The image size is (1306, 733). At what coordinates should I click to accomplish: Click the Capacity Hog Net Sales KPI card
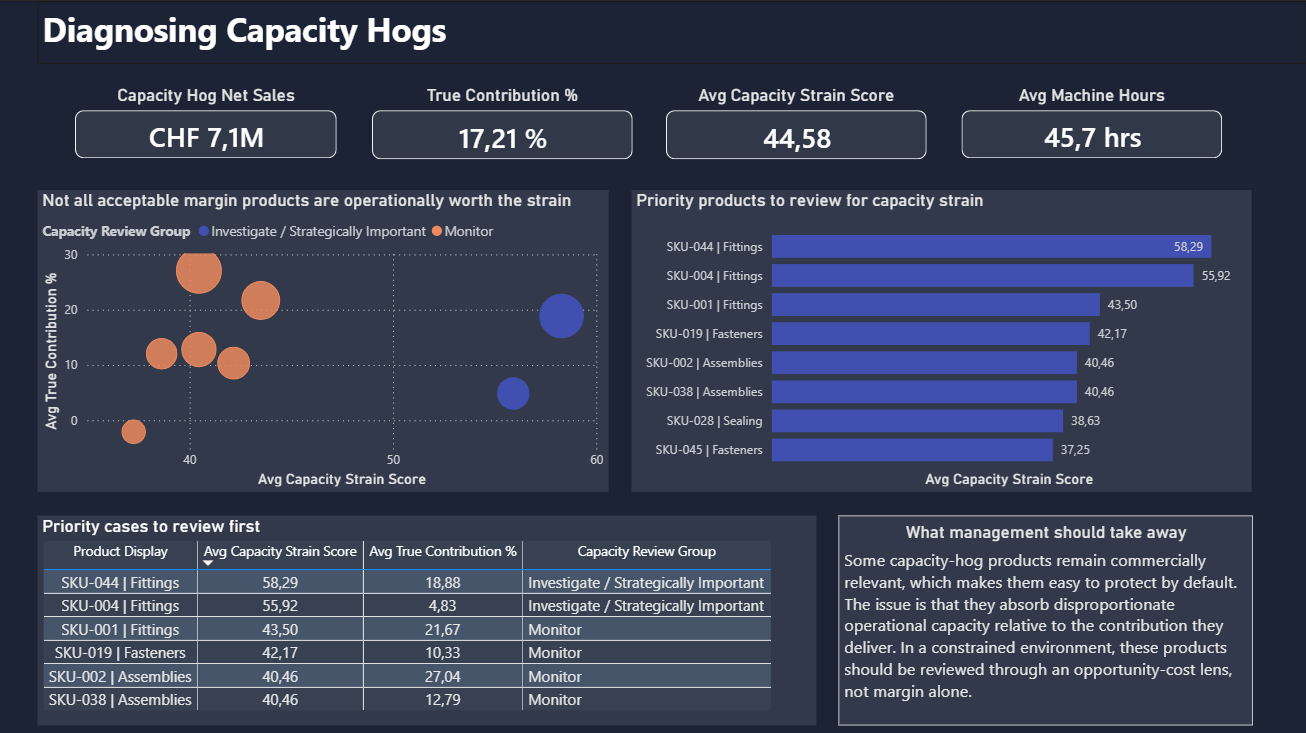click(x=205, y=133)
